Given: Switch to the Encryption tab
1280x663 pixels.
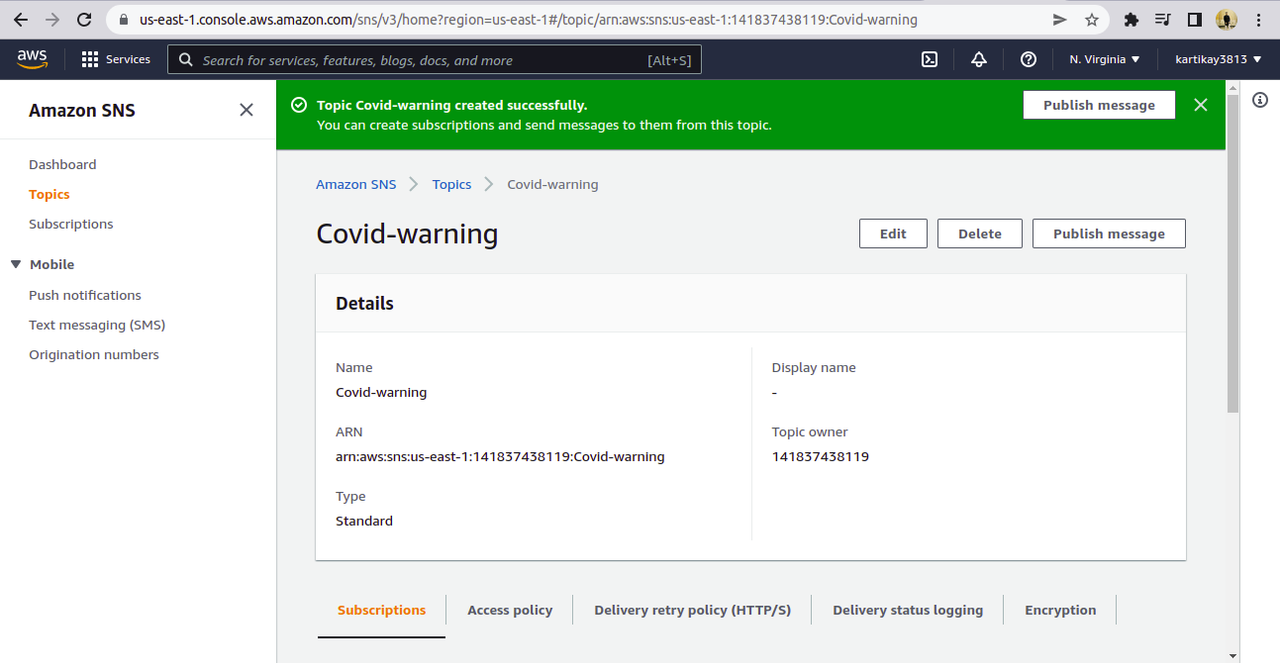Looking at the screenshot, I should (x=1060, y=610).
